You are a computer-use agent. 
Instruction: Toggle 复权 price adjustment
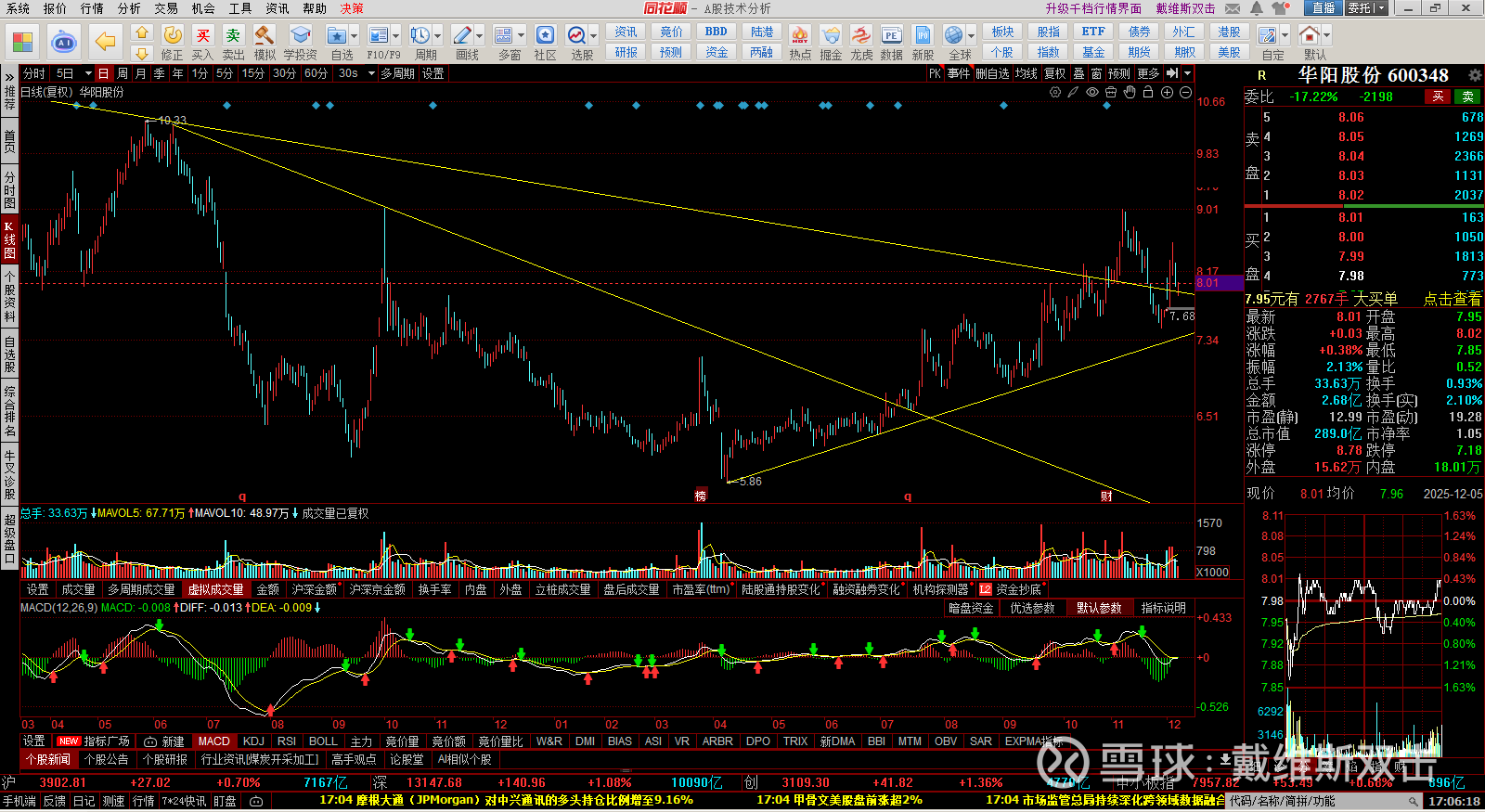coord(1055,73)
